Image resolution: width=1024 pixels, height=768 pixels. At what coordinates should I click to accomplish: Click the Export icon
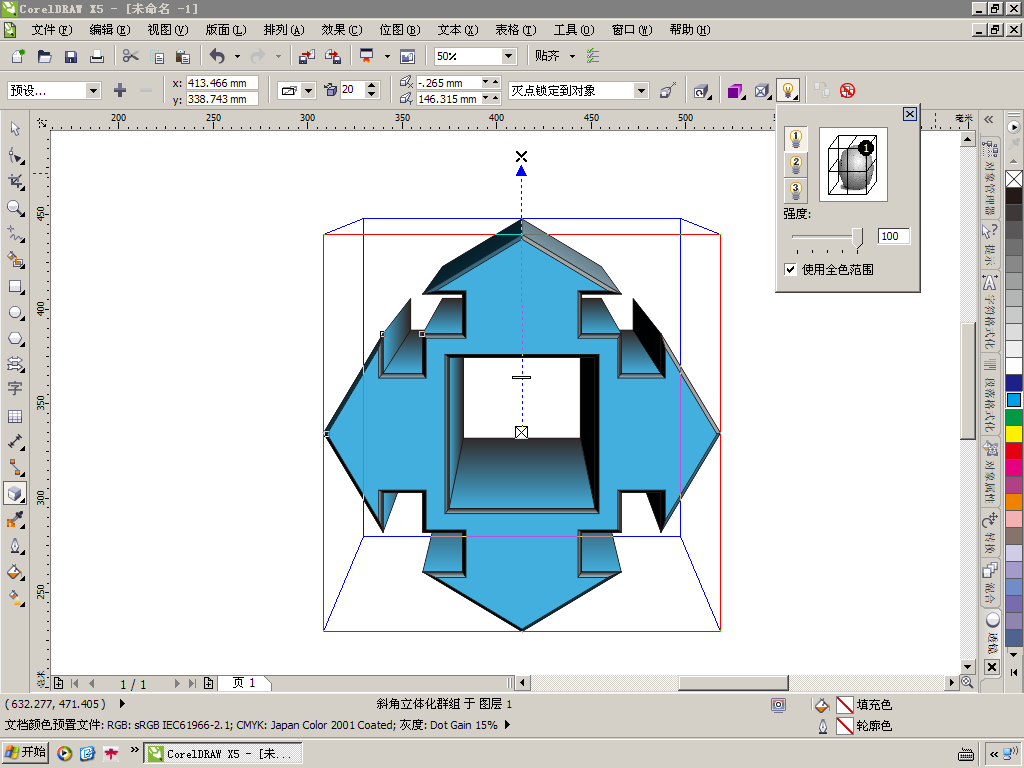pos(333,56)
